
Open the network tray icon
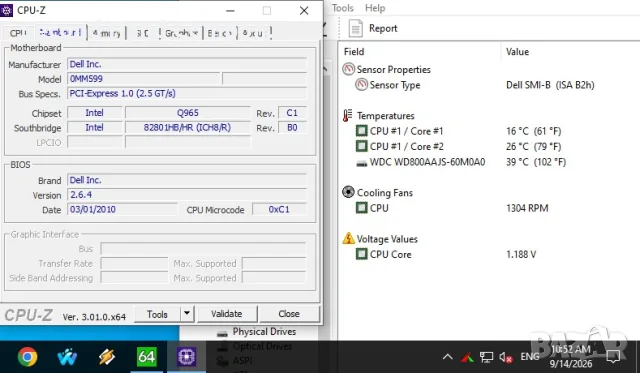point(486,357)
